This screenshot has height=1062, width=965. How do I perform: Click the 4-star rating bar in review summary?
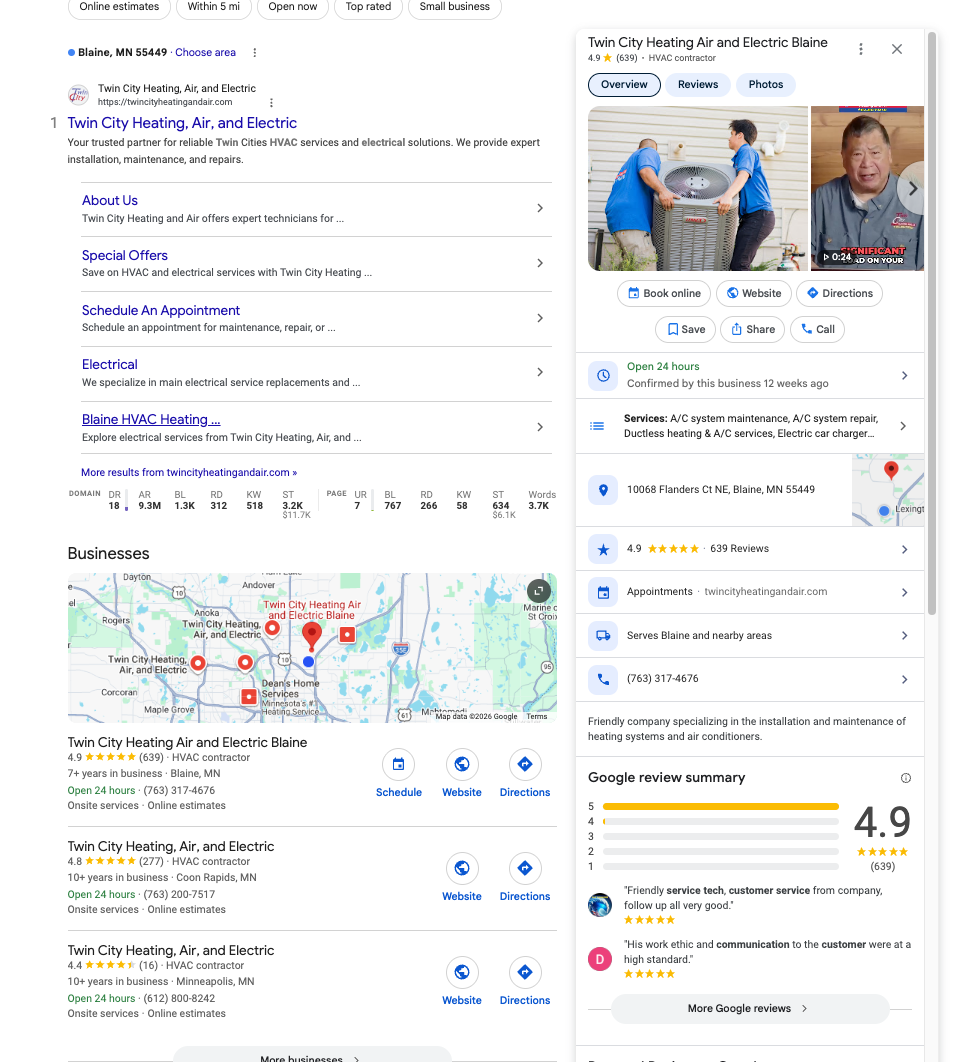[721, 822]
